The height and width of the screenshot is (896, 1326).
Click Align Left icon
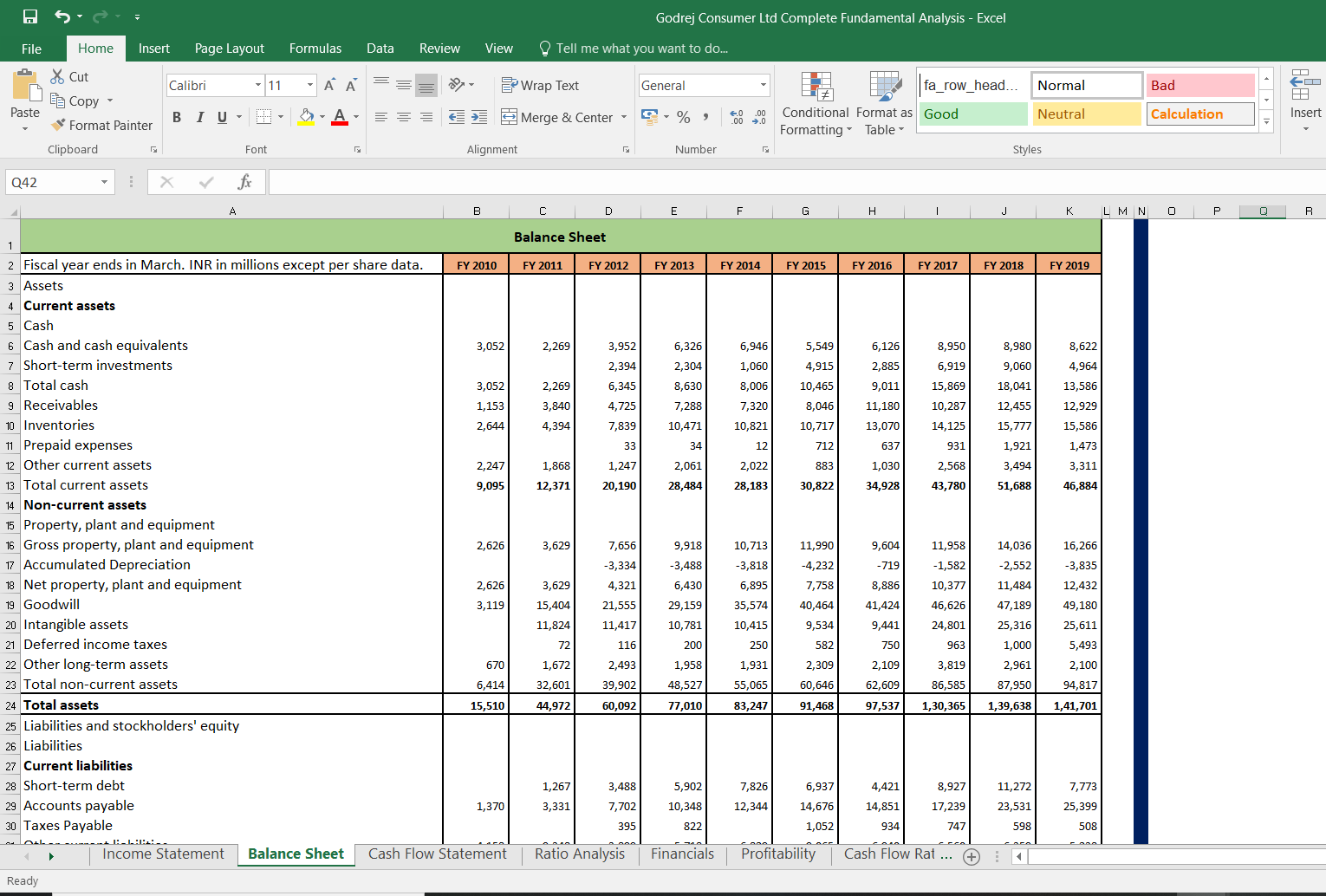point(381,117)
